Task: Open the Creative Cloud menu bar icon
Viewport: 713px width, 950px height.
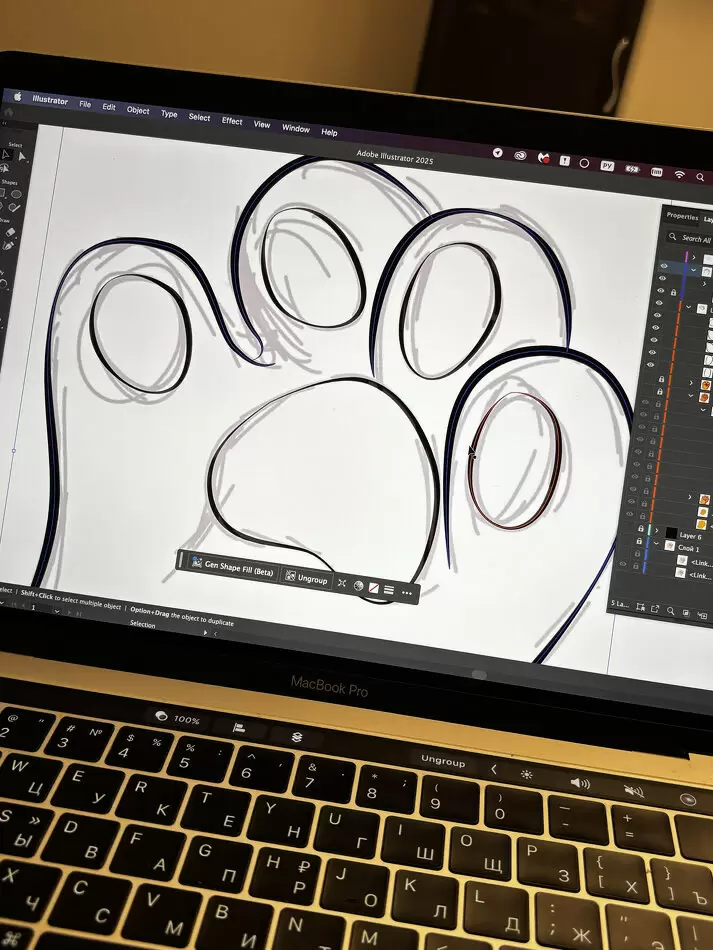Action: coord(521,156)
